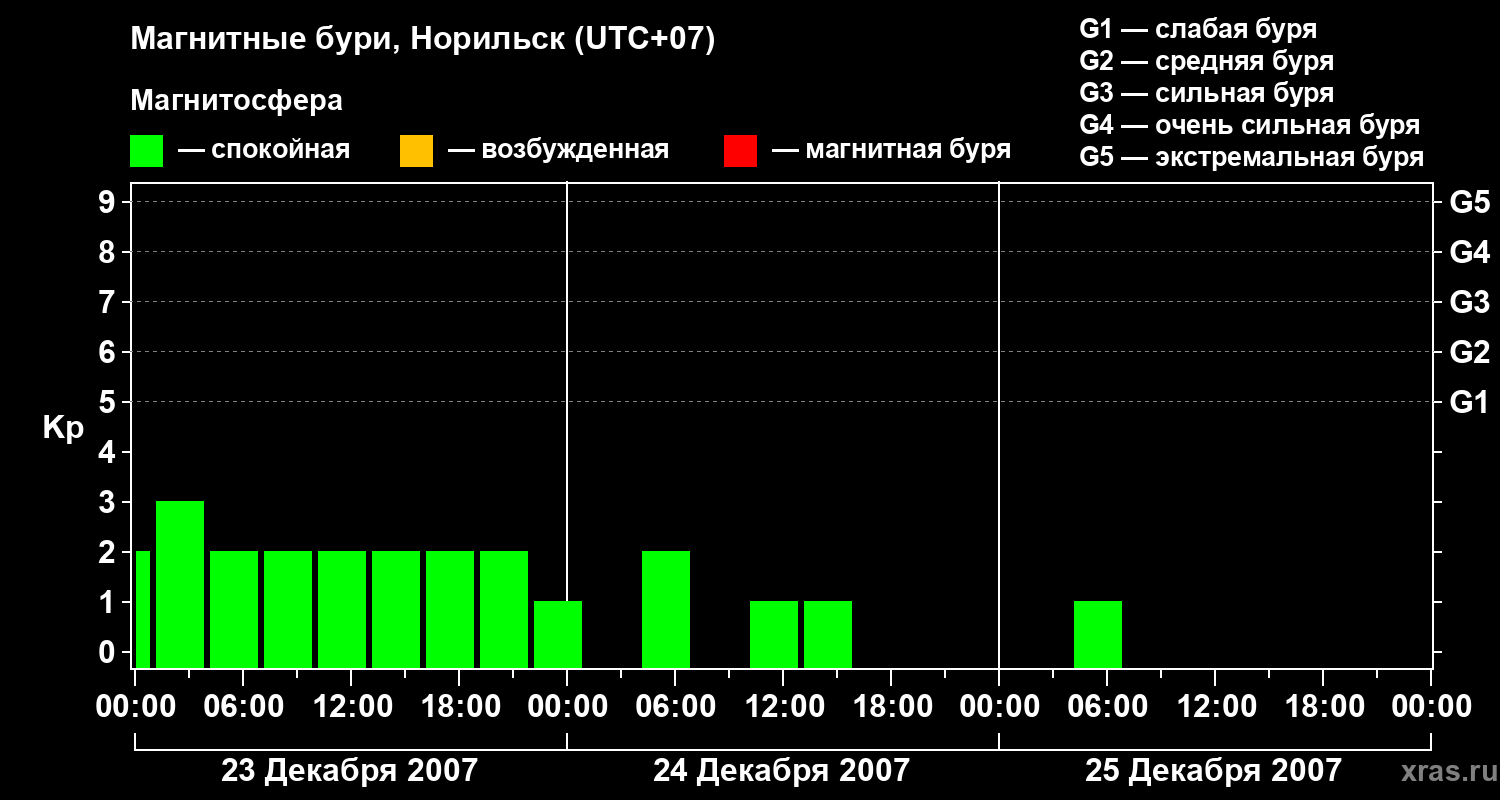This screenshot has height=800, width=1500.
Task: Click the '— спокойная' legend label
Action: click(x=264, y=151)
